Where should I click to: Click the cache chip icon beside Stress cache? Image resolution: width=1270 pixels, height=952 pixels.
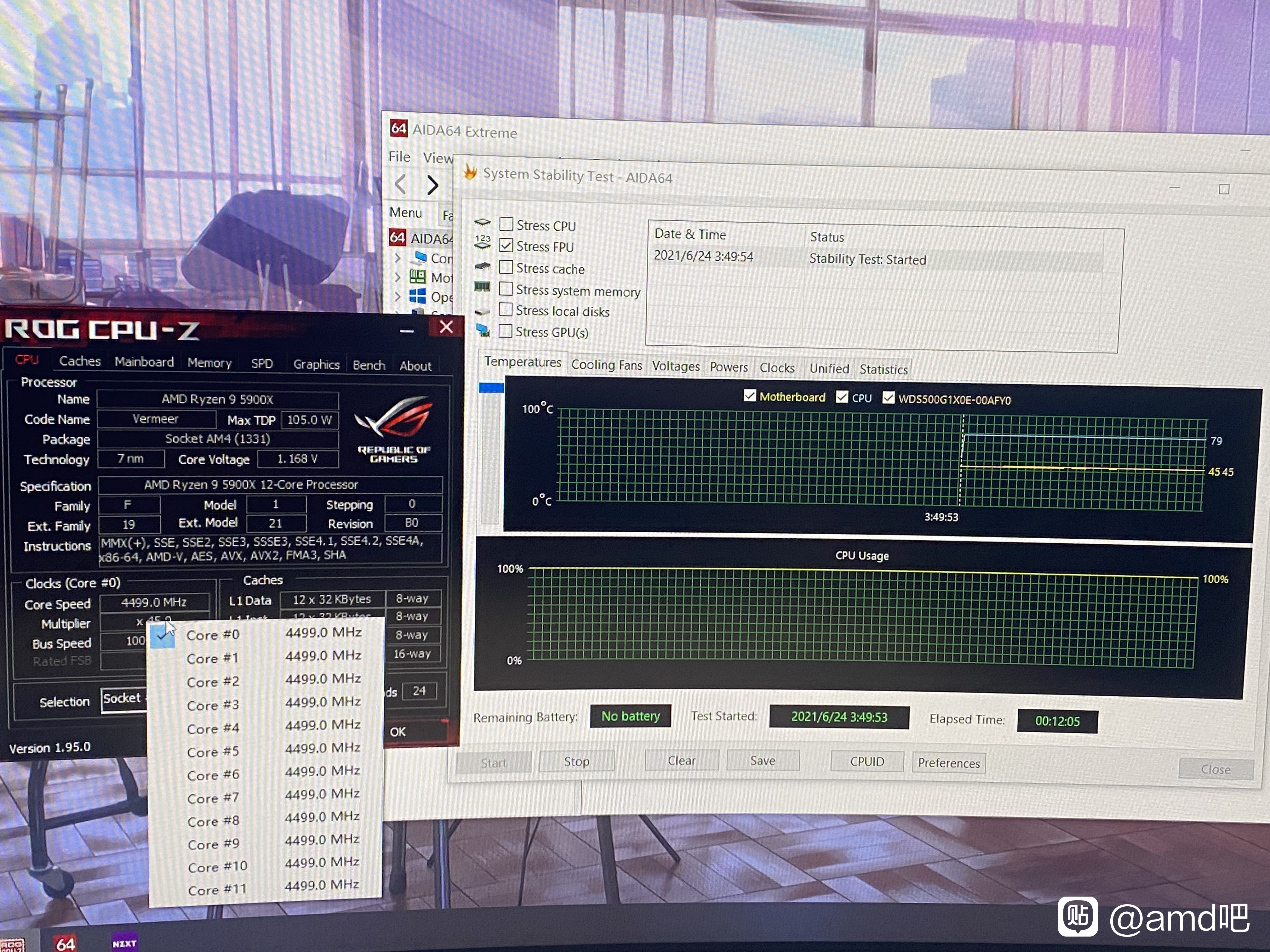482,266
